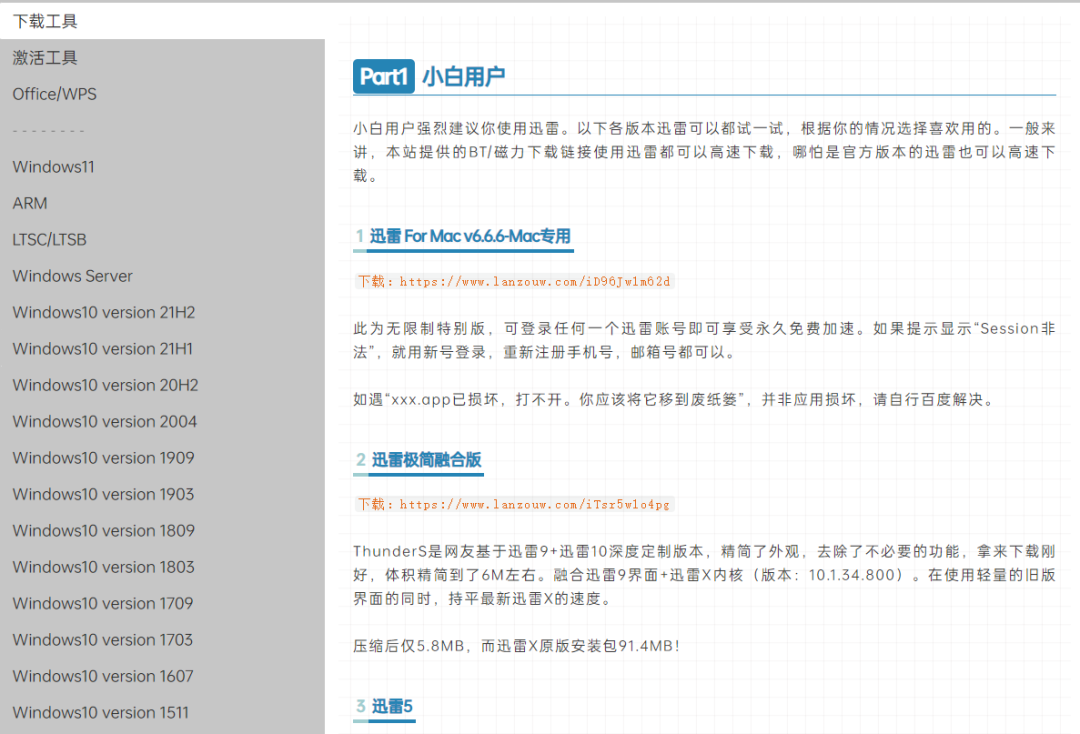Screen dimensions: 1080x734
Task: Select Windows10 version 1909
Action: pos(102,457)
